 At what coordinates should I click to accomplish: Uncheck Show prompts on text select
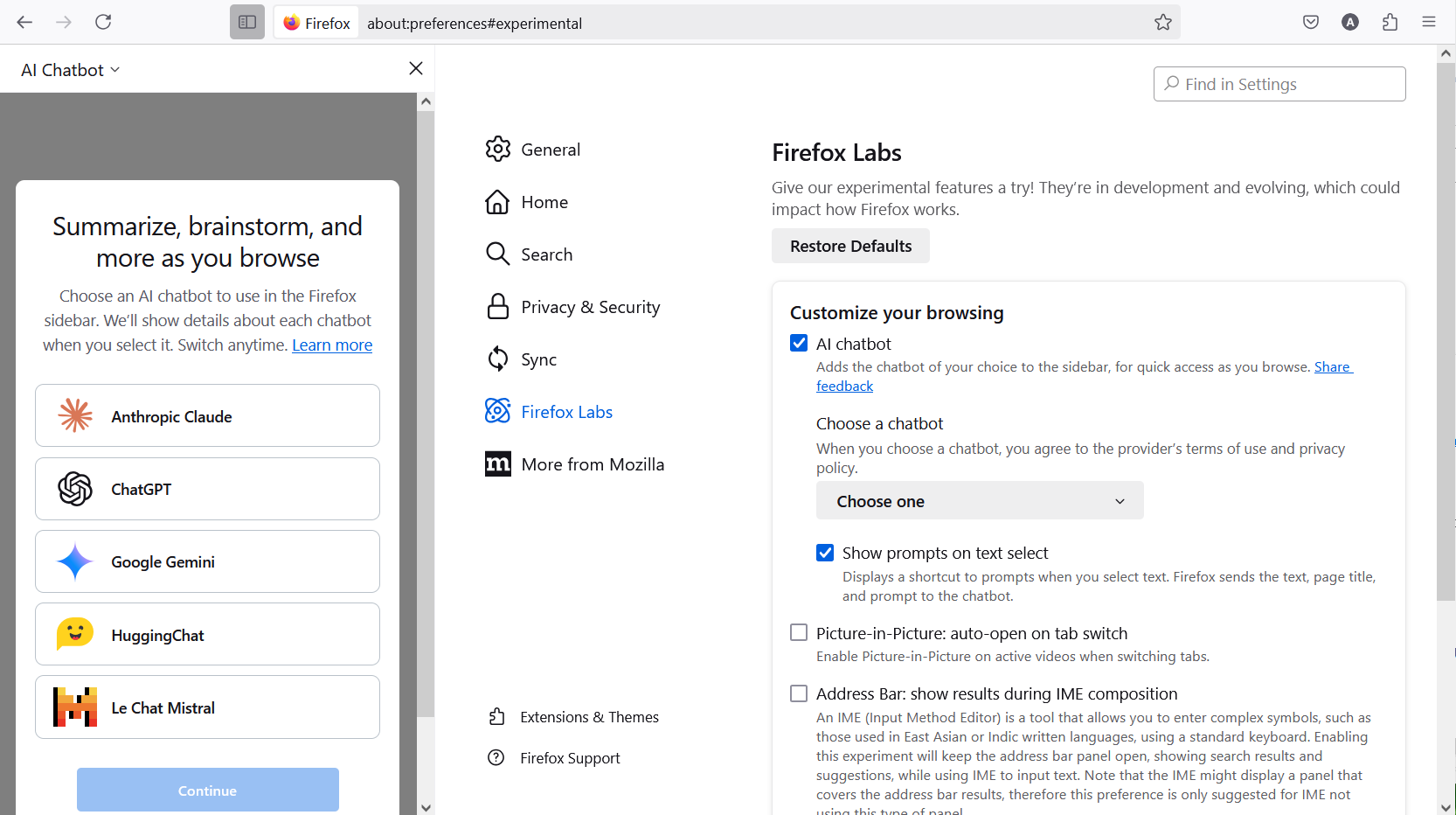[825, 553]
